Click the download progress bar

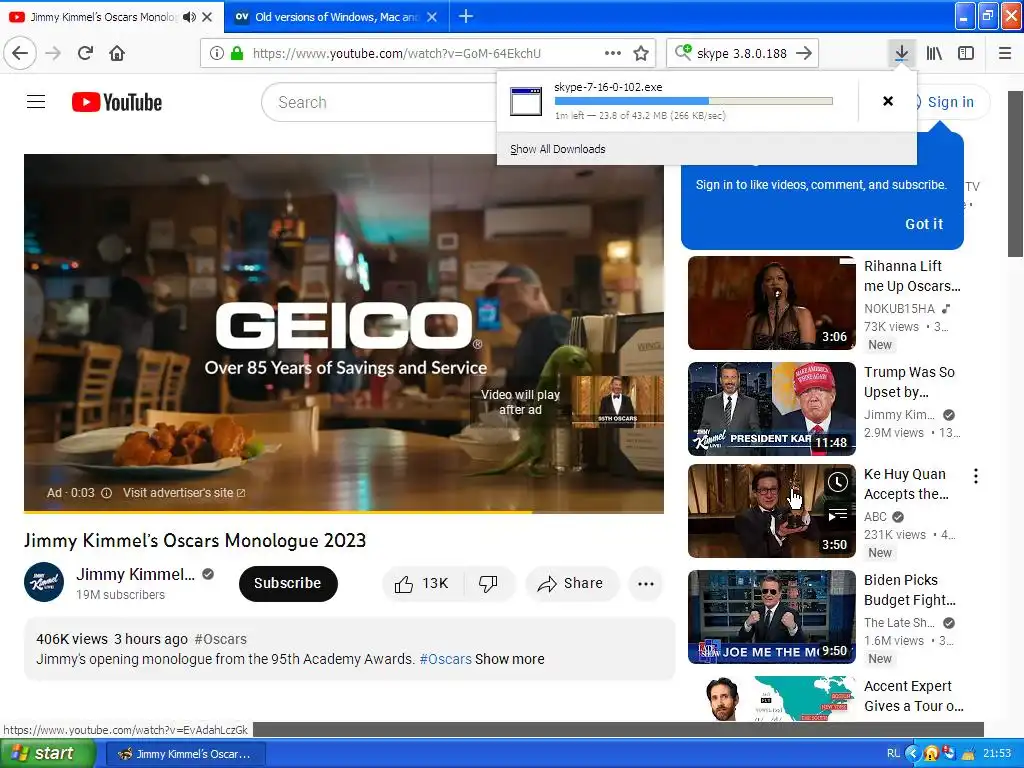click(x=694, y=101)
